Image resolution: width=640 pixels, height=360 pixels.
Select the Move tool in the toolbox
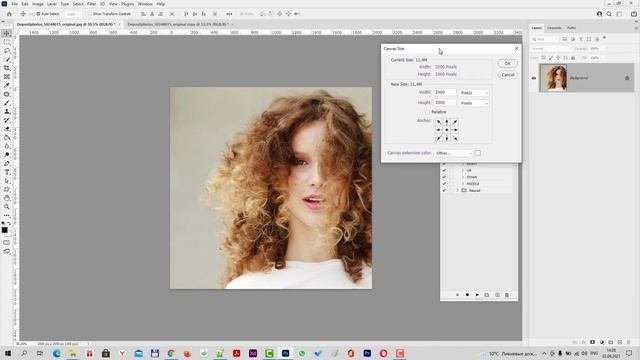(x=7, y=33)
